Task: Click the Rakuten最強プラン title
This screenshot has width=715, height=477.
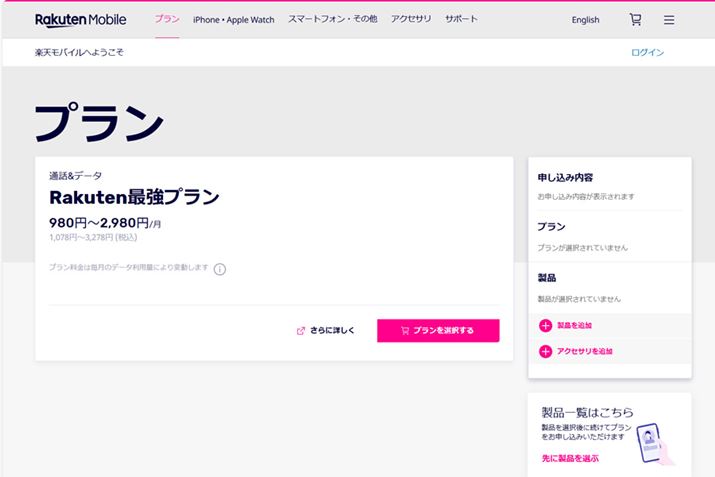Action: (x=134, y=197)
